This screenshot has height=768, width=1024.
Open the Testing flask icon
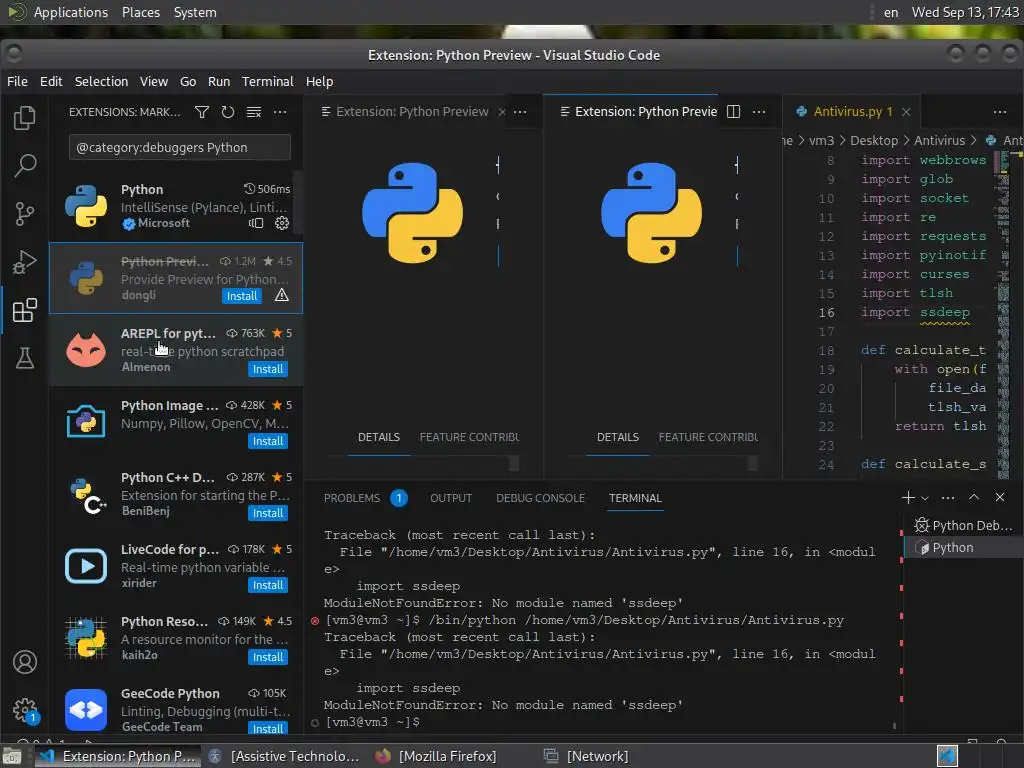tap(25, 358)
